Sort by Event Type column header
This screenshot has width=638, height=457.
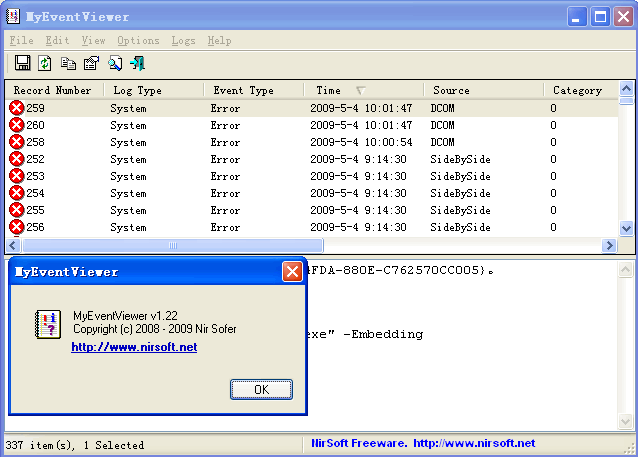pyautogui.click(x=254, y=90)
